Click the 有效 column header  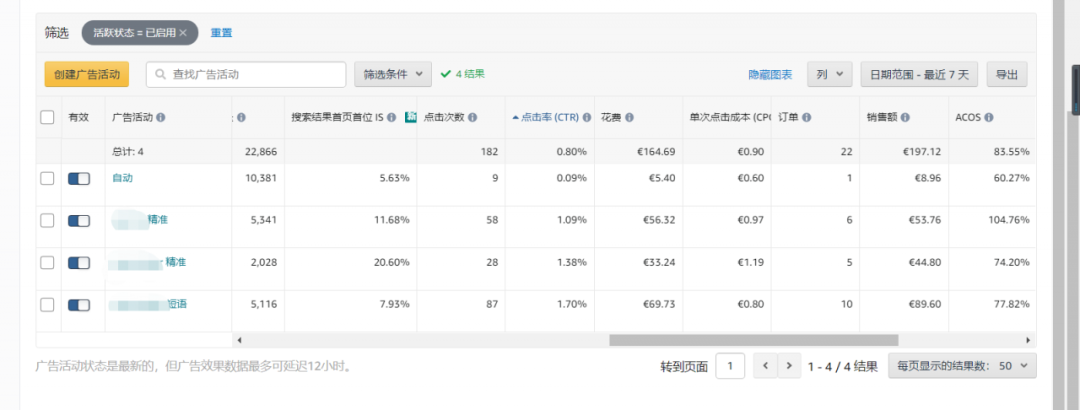coord(79,118)
